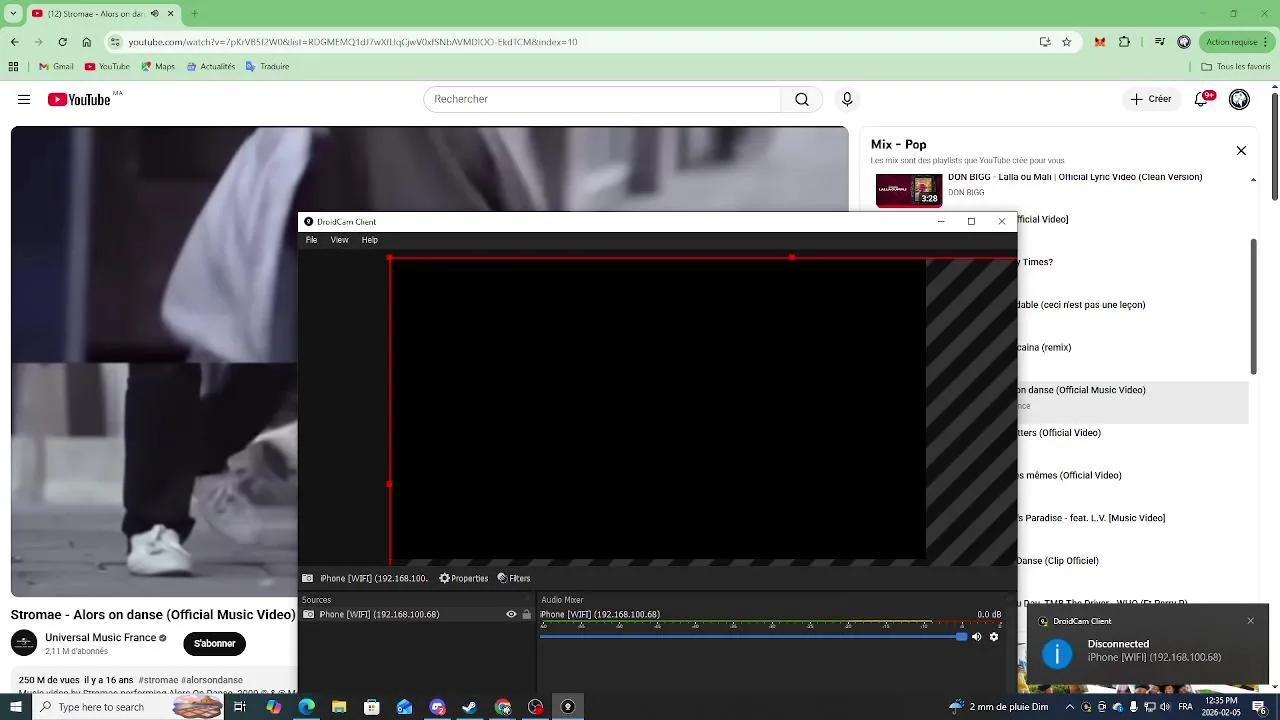Go to YouTube home via logo
Screen dimensions: 1280x720
[79, 99]
